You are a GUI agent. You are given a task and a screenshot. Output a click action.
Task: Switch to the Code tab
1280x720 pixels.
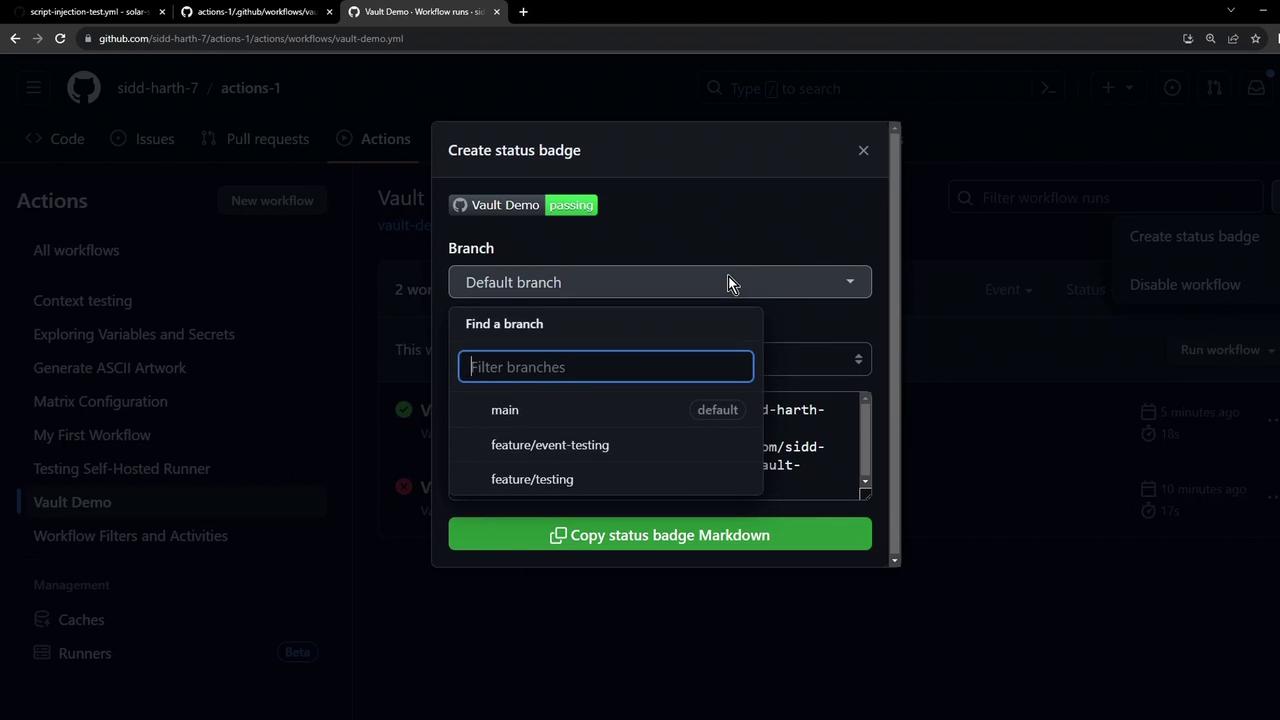(x=55, y=139)
